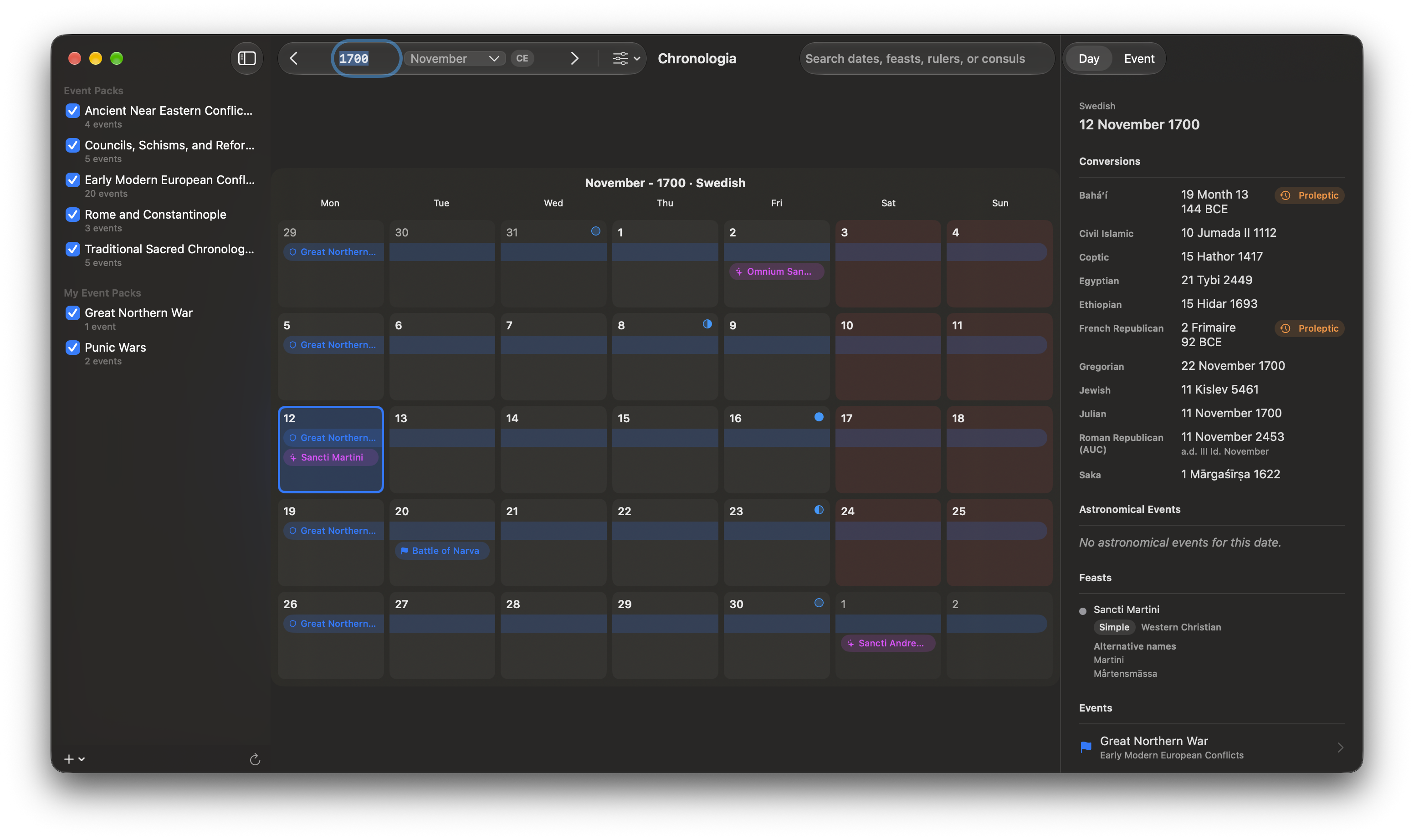Click Ethiopian conversion 15 Hidar 1693

tap(1219, 304)
